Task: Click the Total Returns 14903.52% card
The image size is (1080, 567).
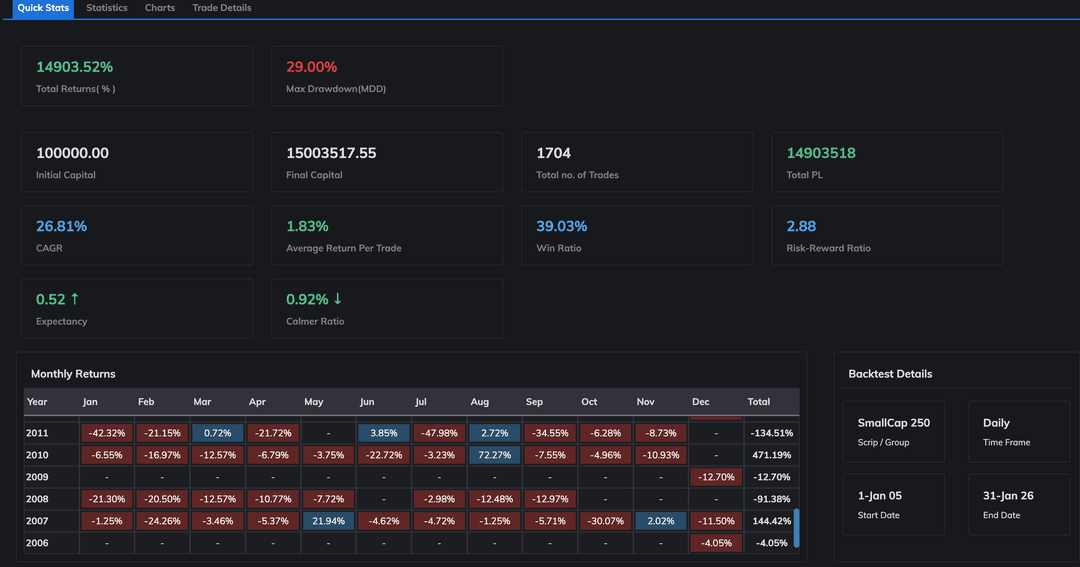Action: (x=136, y=76)
